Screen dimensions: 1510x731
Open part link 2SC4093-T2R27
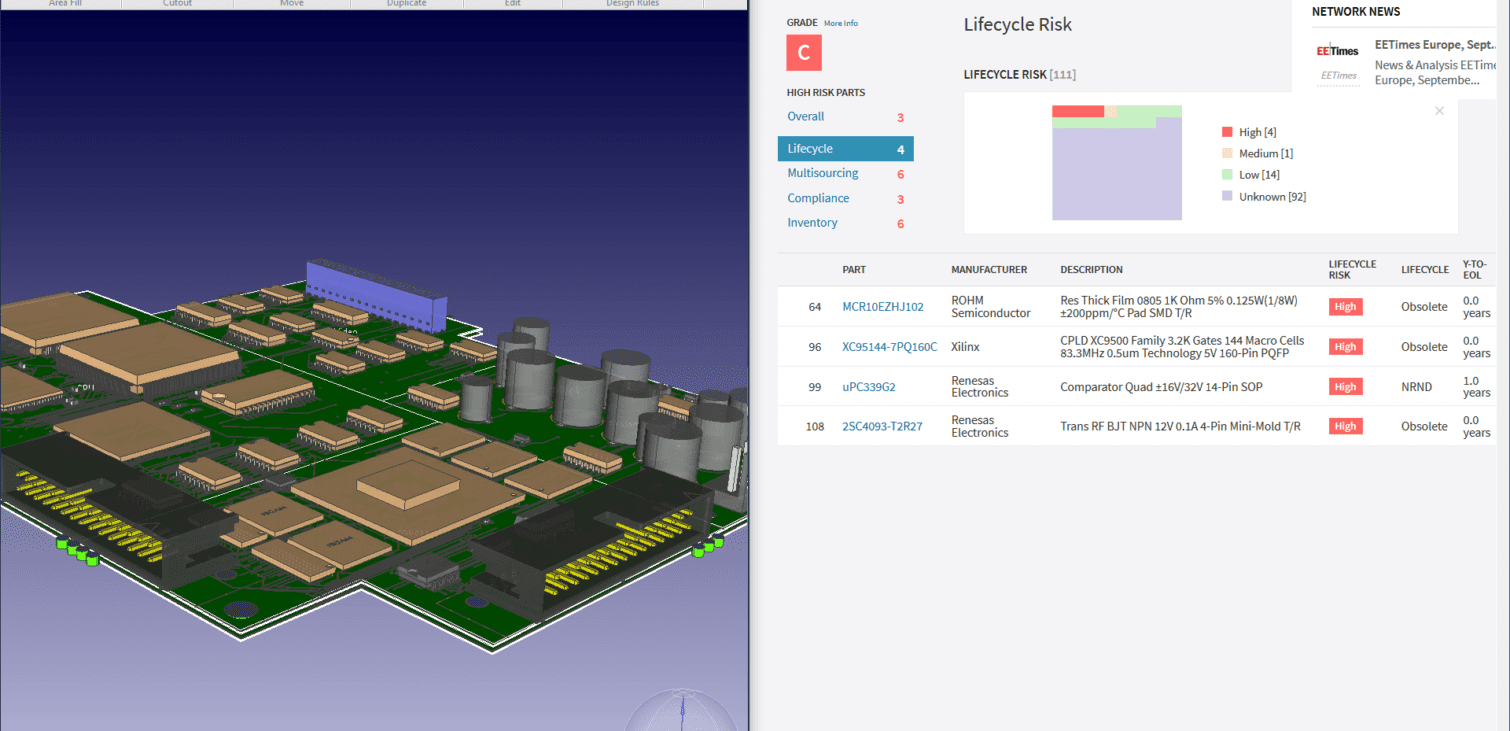click(882, 427)
